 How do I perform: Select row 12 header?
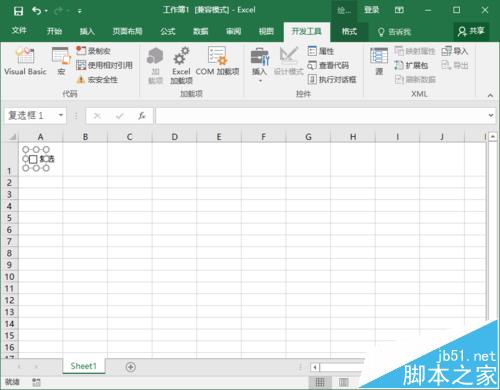click(x=9, y=300)
